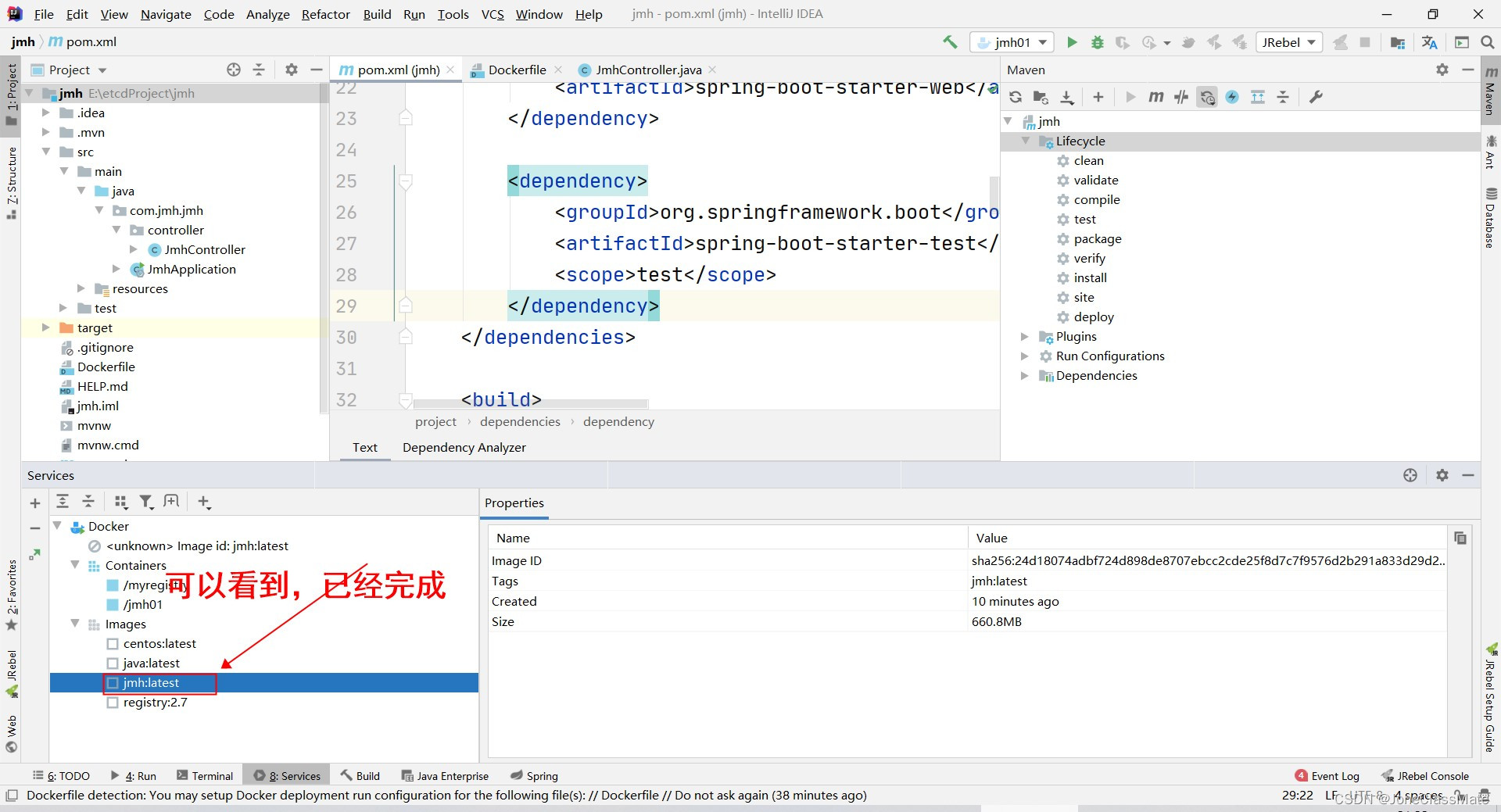Collapse the Docker node in Services
The height and width of the screenshot is (812, 1501).
(x=58, y=526)
